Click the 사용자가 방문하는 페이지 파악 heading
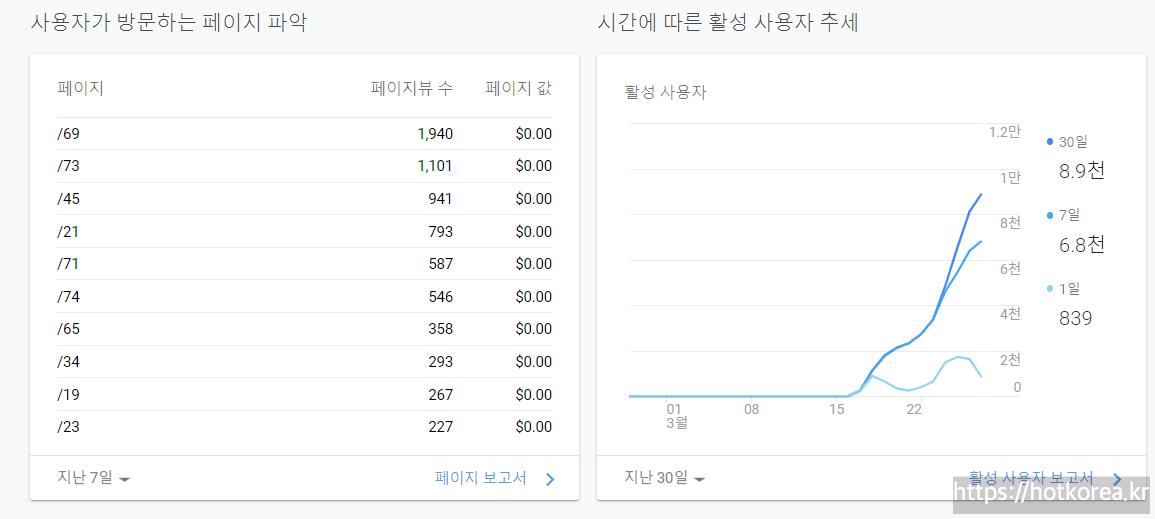Viewport: 1155px width, 519px height. pos(169,23)
